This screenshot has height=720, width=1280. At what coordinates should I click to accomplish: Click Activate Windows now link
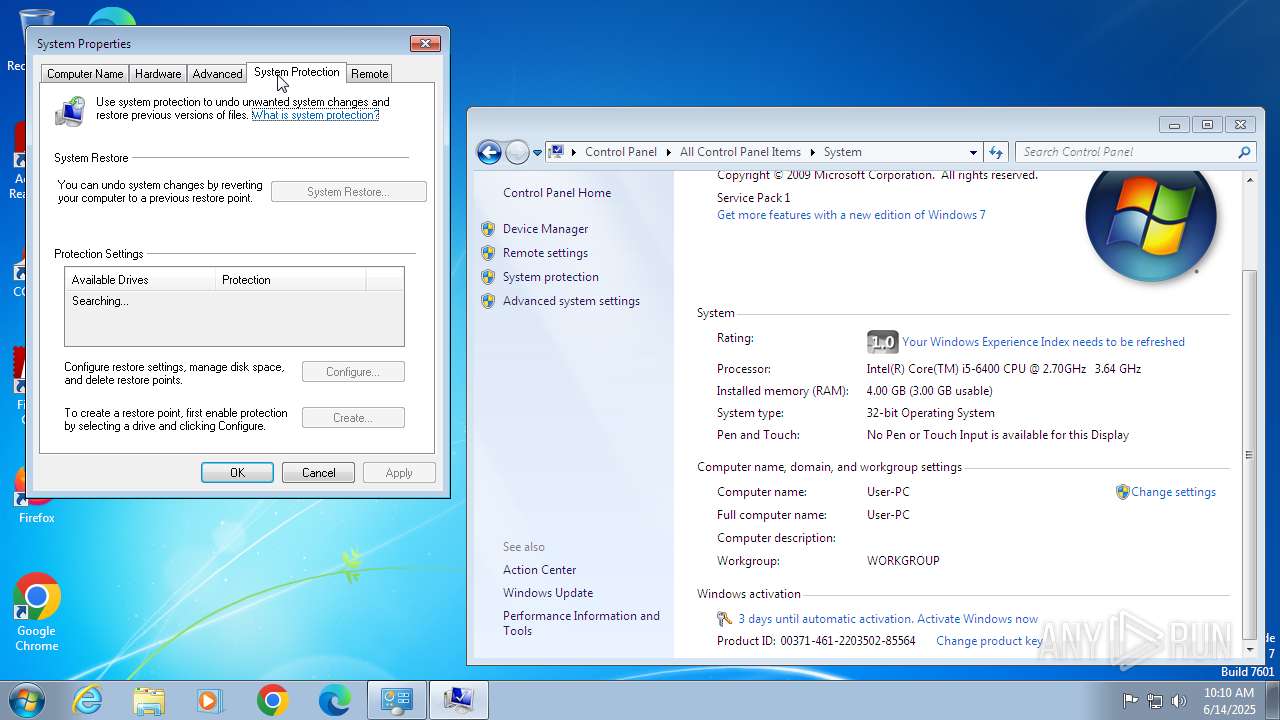tap(977, 619)
